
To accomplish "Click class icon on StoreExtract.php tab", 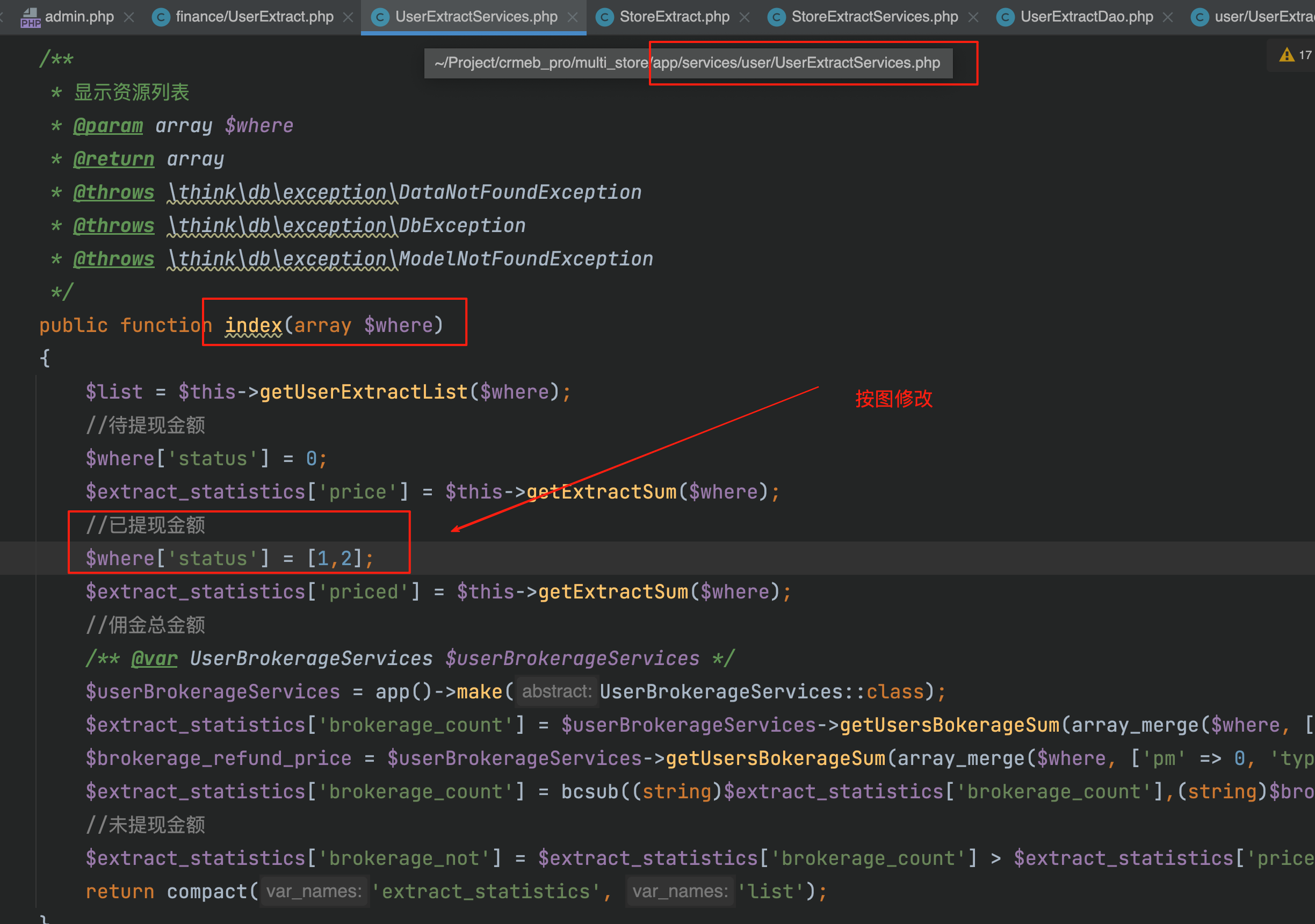I will click(605, 17).
